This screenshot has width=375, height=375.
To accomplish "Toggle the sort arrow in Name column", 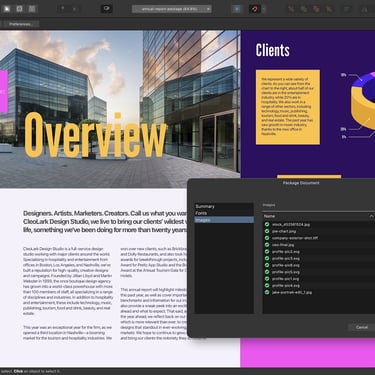I will click(371, 216).
